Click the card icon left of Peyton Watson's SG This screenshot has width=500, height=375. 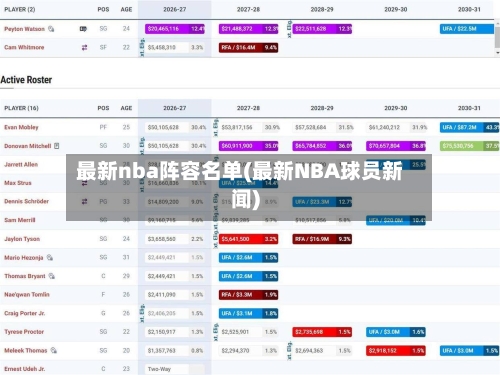(83, 29)
